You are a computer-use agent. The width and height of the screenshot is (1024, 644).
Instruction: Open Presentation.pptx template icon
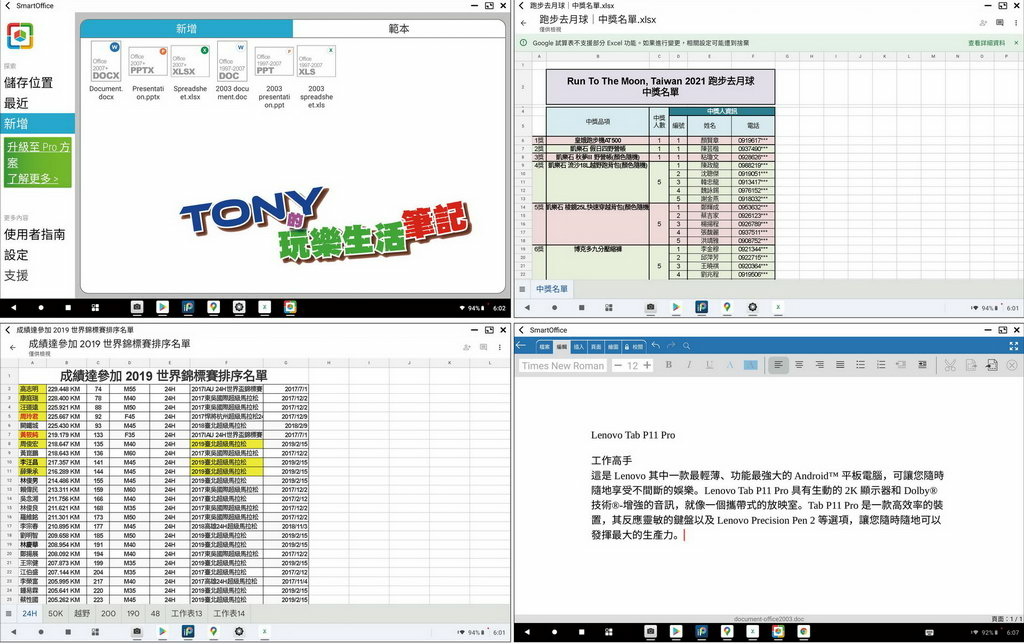148,61
